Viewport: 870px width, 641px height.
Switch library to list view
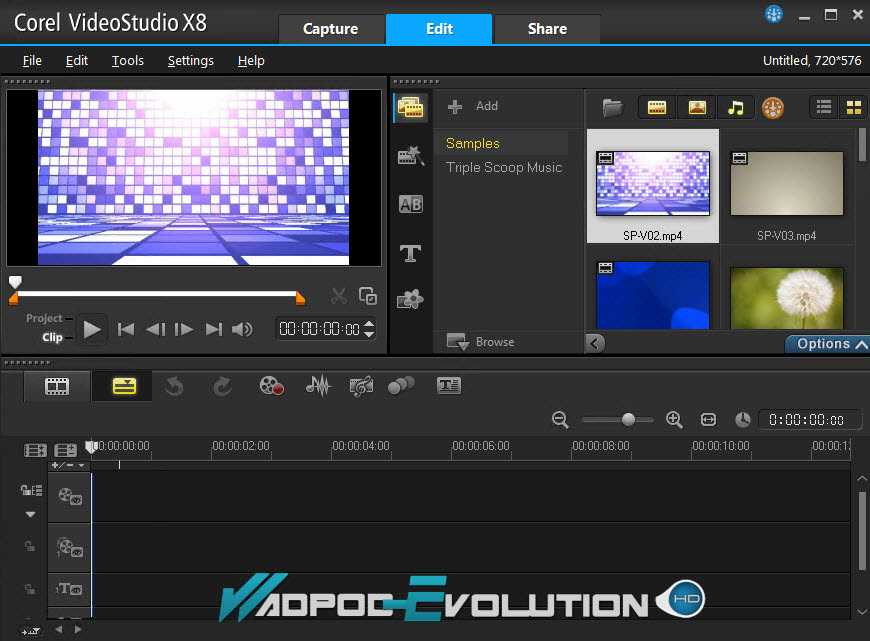click(x=824, y=107)
